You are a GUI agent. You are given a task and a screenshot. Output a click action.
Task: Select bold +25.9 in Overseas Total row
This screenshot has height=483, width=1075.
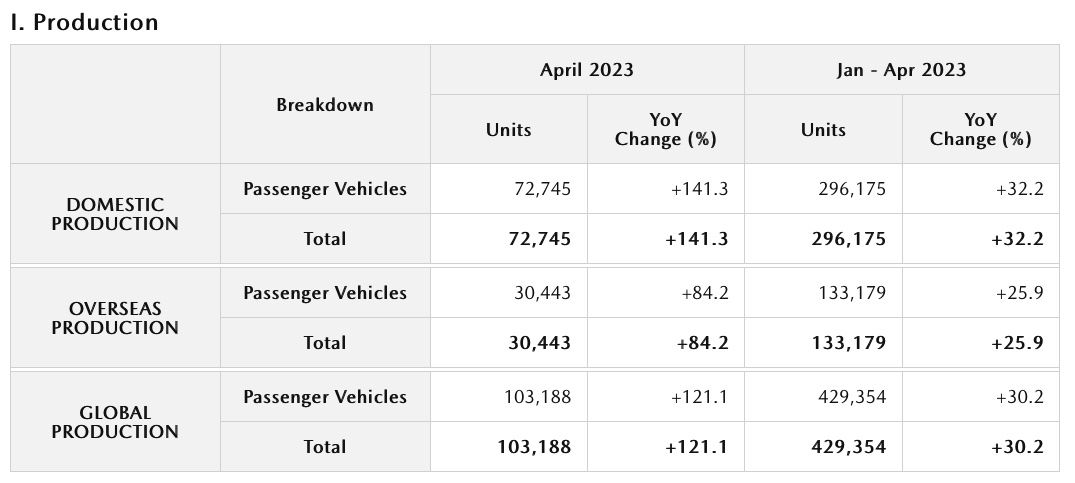[x=1017, y=343]
